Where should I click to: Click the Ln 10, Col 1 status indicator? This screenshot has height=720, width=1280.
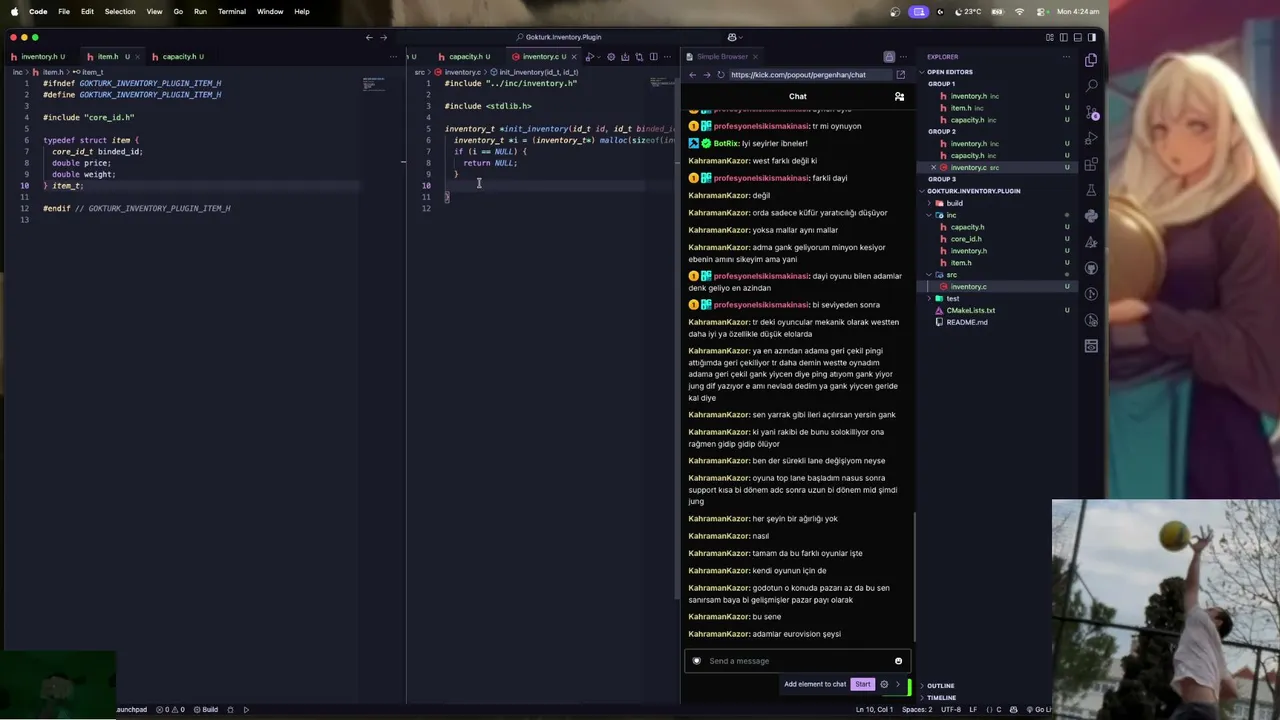click(874, 709)
